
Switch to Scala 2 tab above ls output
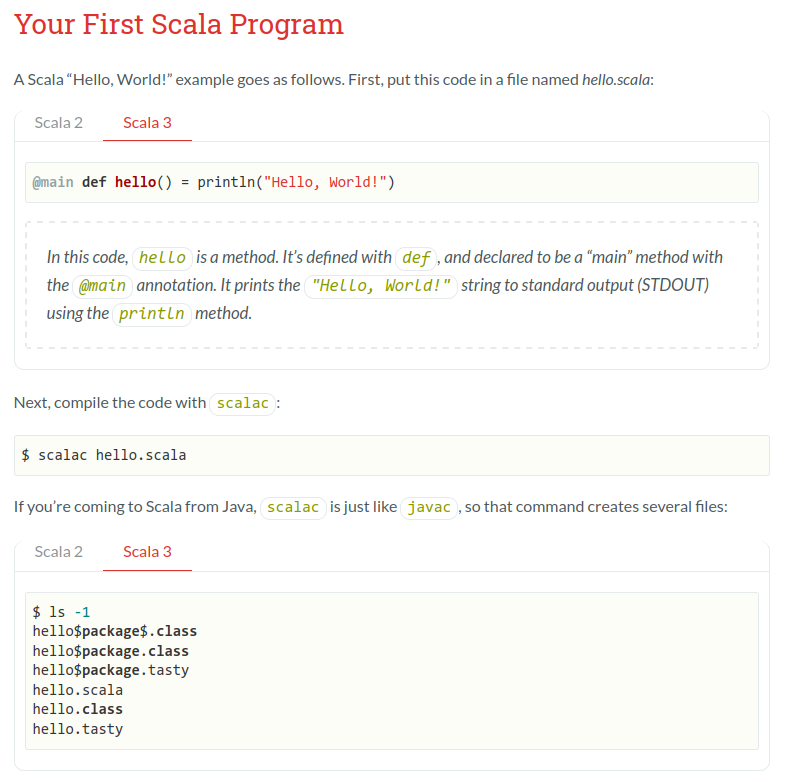pyautogui.click(x=58, y=552)
